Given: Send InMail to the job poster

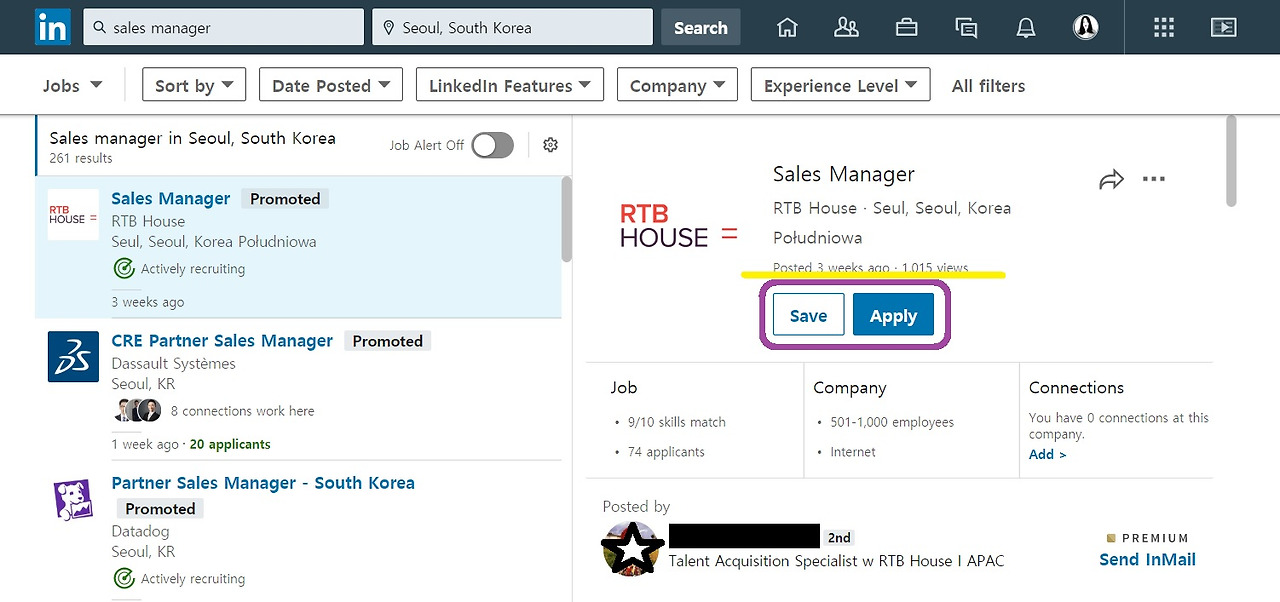Looking at the screenshot, I should point(1147,560).
